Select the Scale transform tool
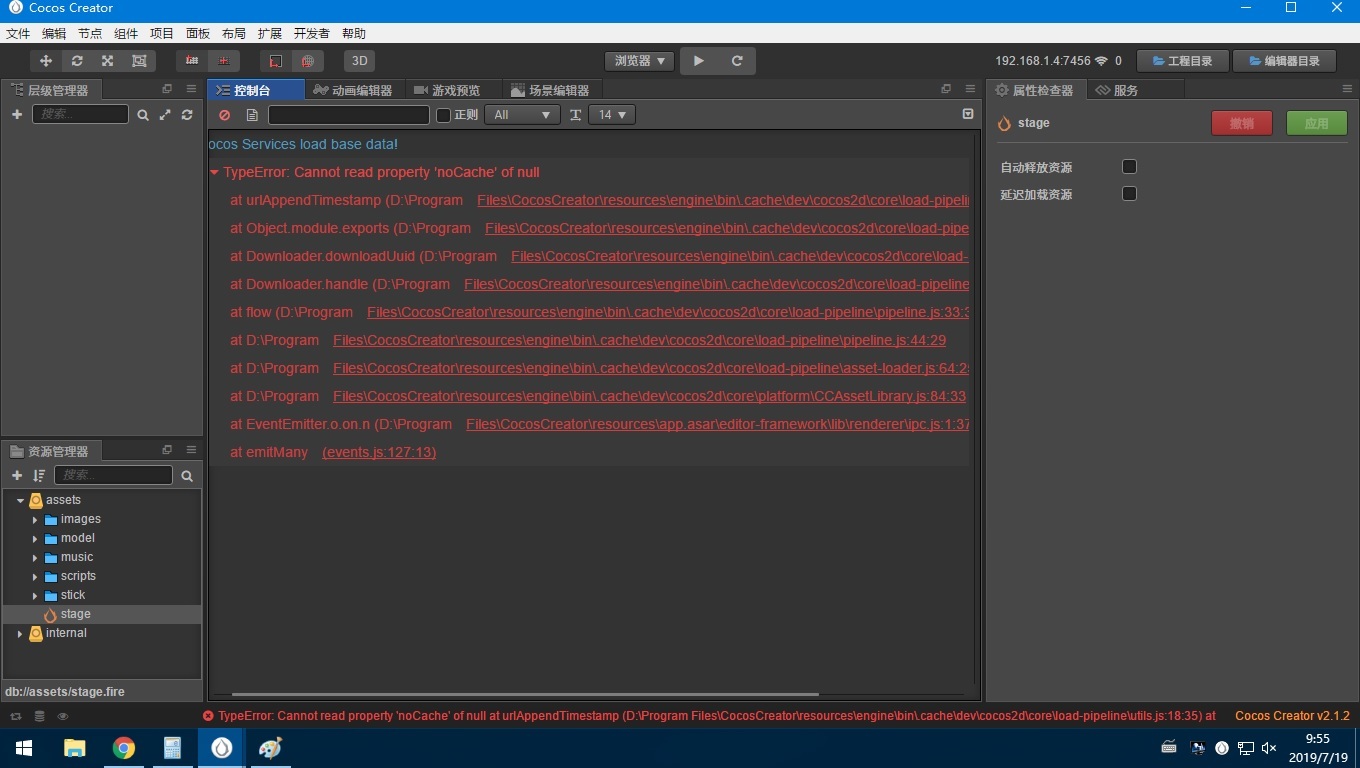The image size is (1360, 768). tap(108, 61)
